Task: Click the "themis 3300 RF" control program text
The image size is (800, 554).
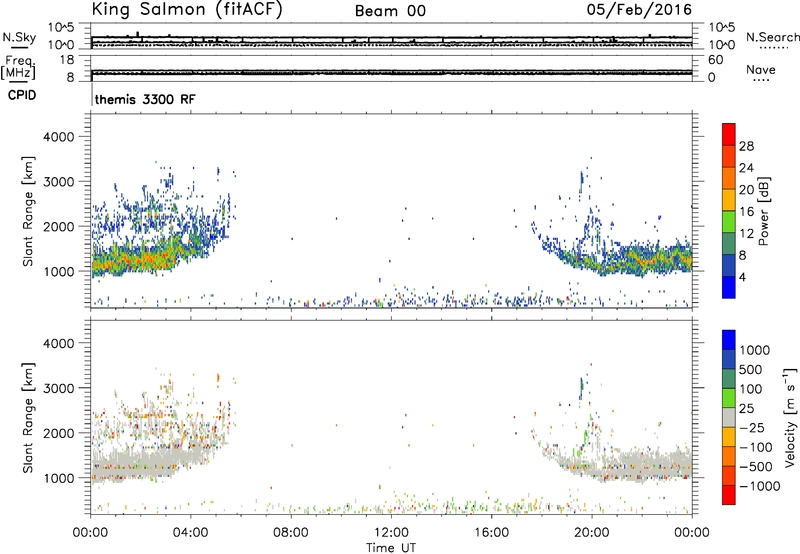Action: click(x=145, y=99)
